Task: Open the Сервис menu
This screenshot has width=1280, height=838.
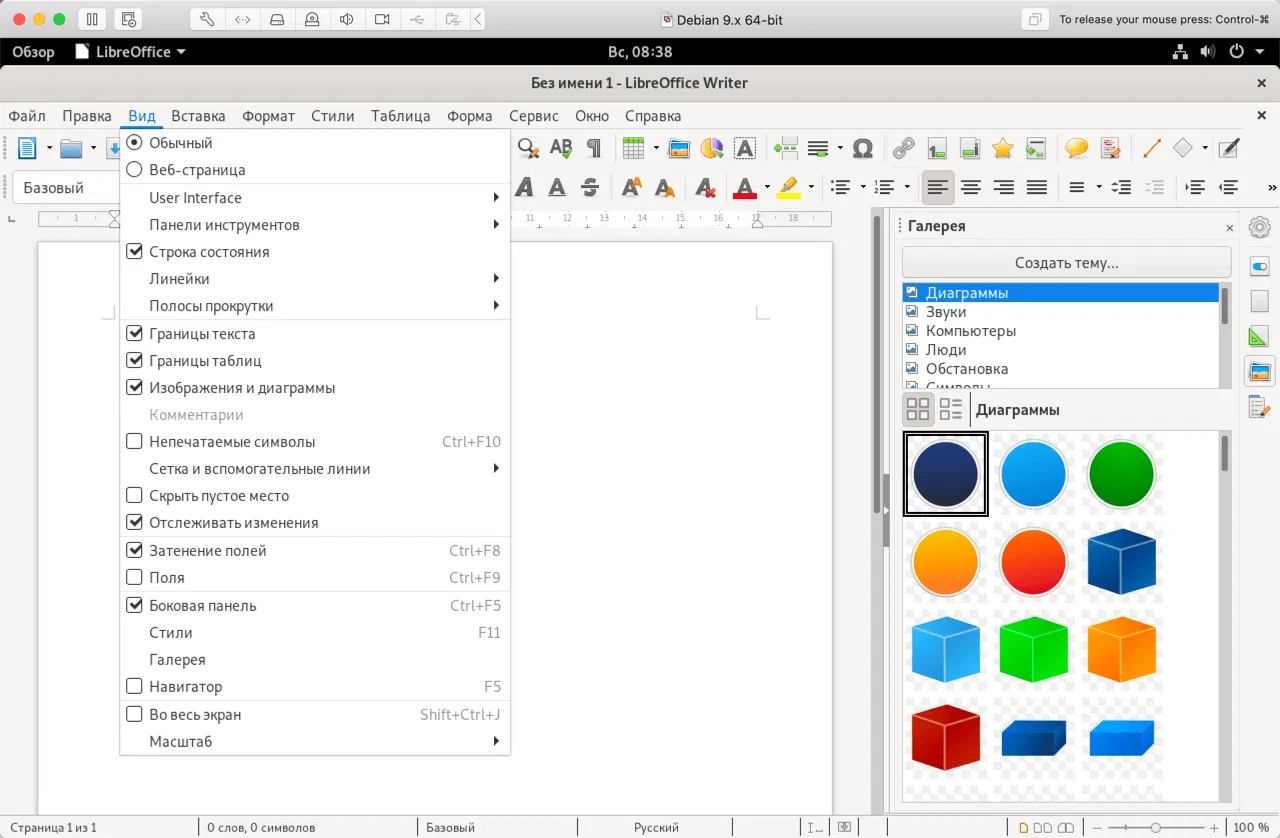Action: [533, 116]
